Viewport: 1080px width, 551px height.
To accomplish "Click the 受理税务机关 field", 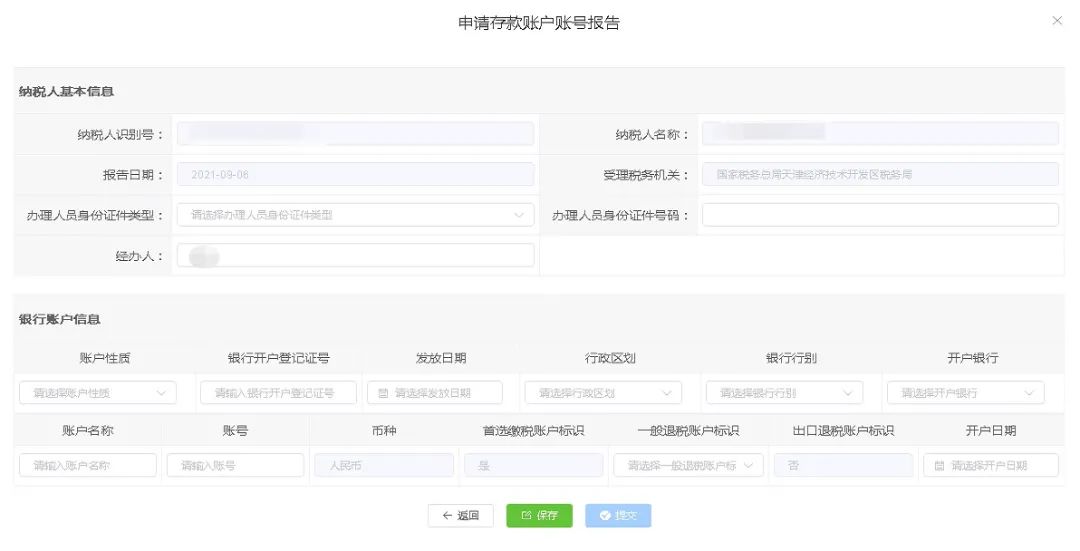I will [x=880, y=174].
